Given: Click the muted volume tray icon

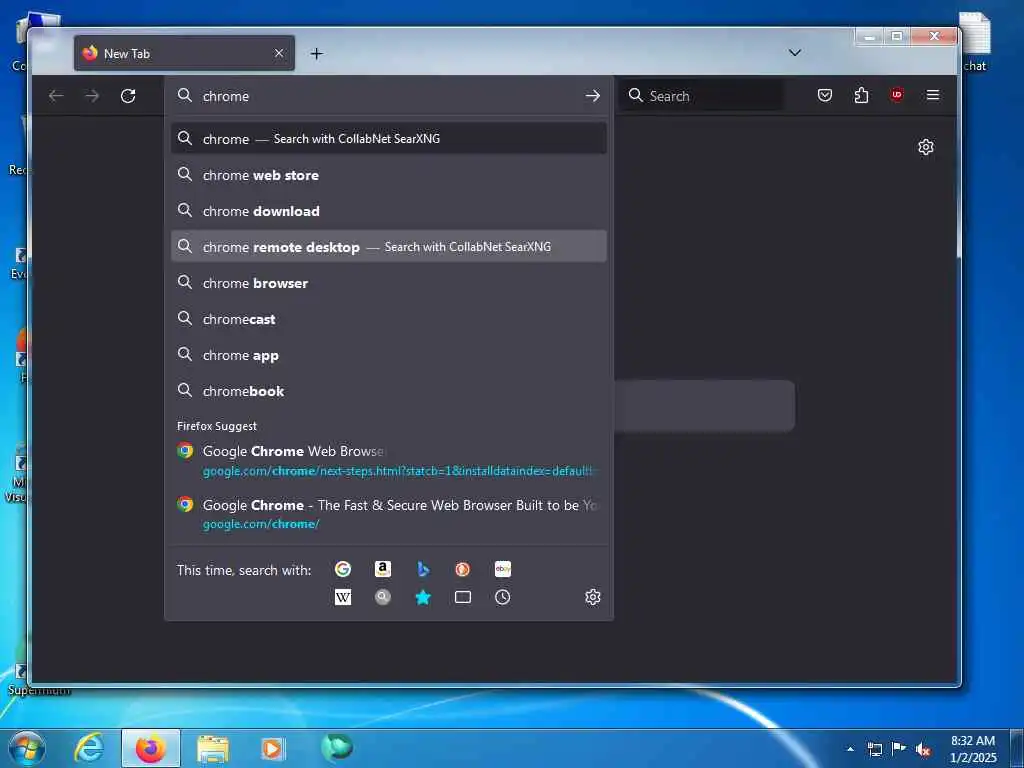Looking at the screenshot, I should point(922,749).
